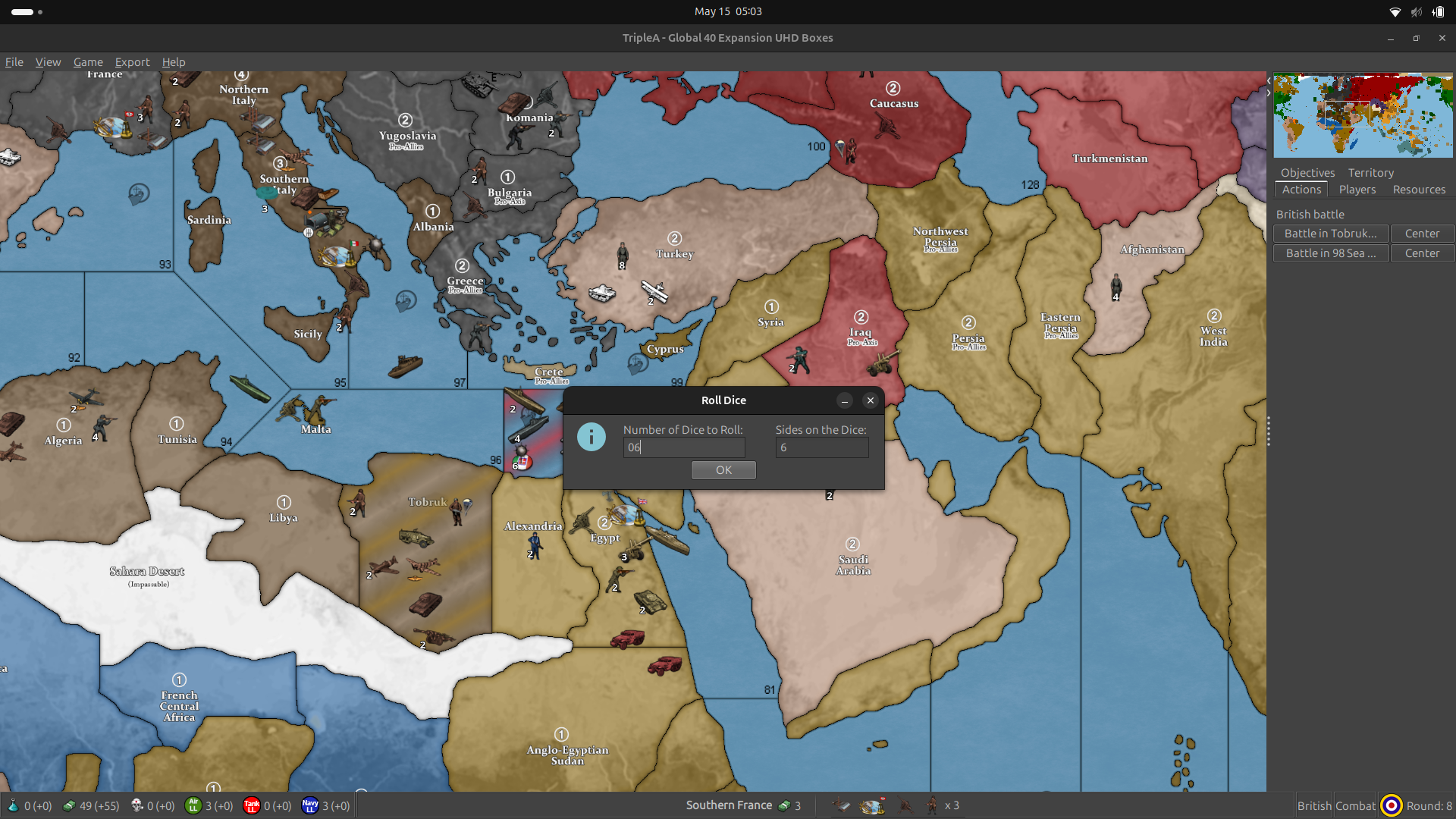Click the infantry icon in status bar
Screen dimensions: 1456x819
(932, 805)
